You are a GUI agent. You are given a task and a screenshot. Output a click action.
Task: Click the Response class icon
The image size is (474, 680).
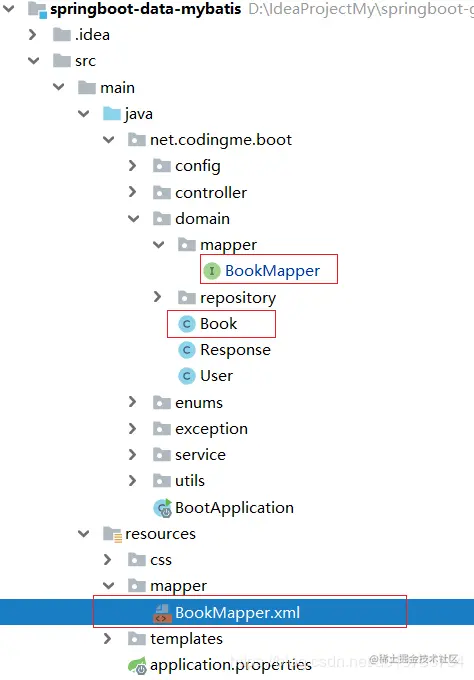click(187, 350)
